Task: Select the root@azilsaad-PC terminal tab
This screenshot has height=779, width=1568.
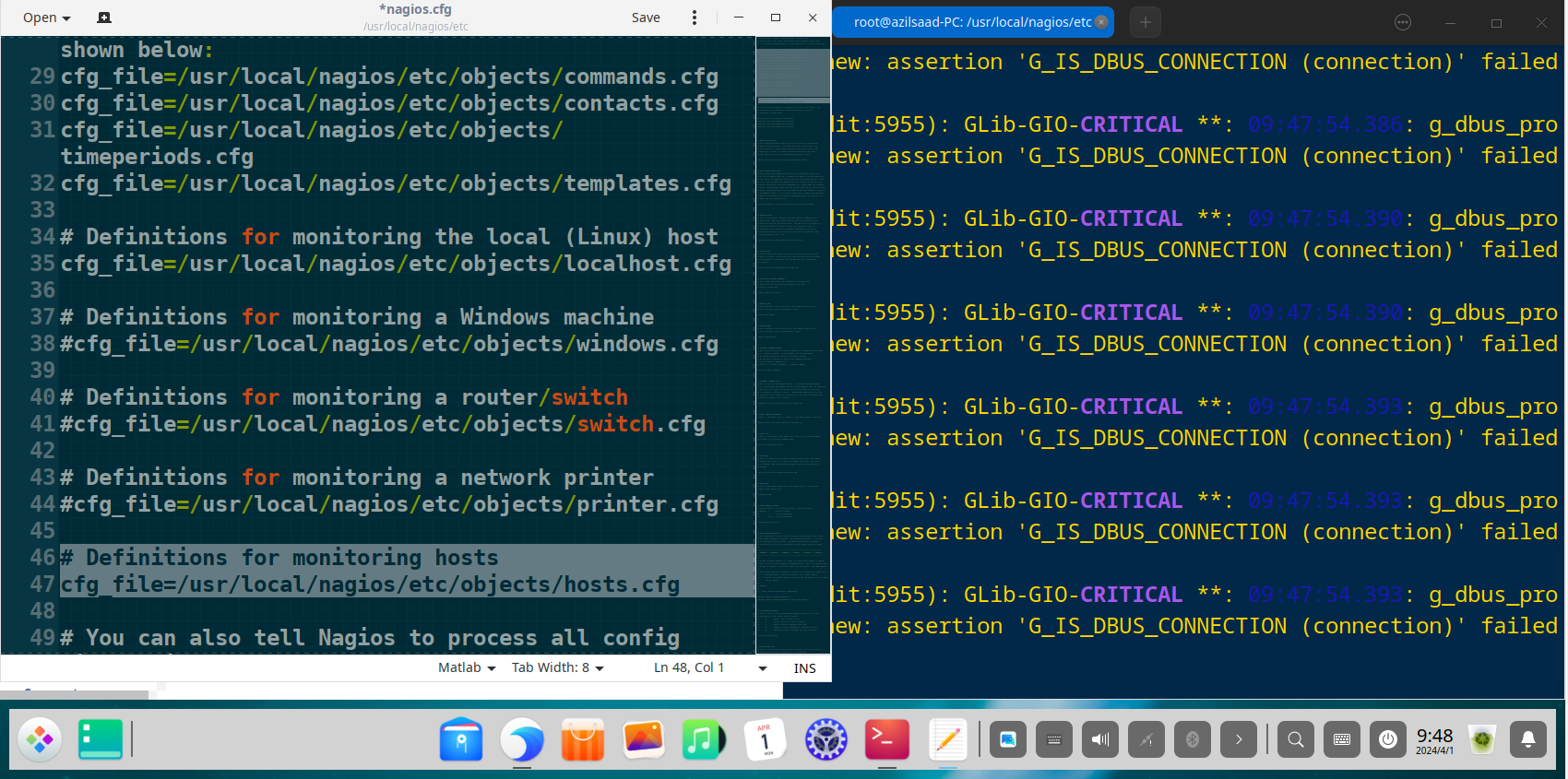Action: coord(972,22)
